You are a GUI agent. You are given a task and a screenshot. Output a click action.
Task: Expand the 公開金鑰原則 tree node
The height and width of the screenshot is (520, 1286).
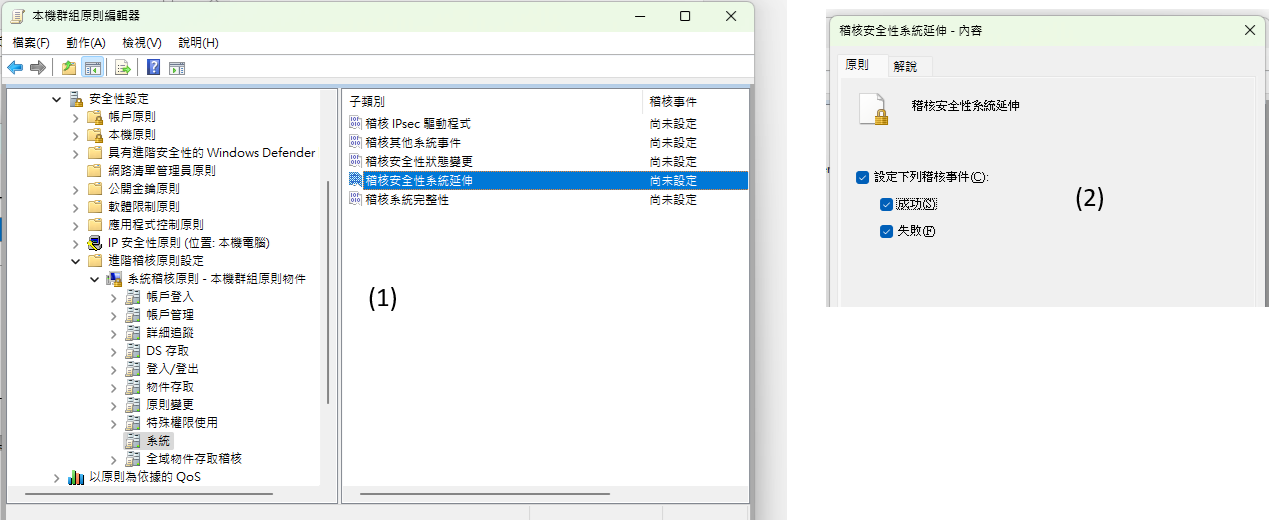pyautogui.click(x=75, y=188)
